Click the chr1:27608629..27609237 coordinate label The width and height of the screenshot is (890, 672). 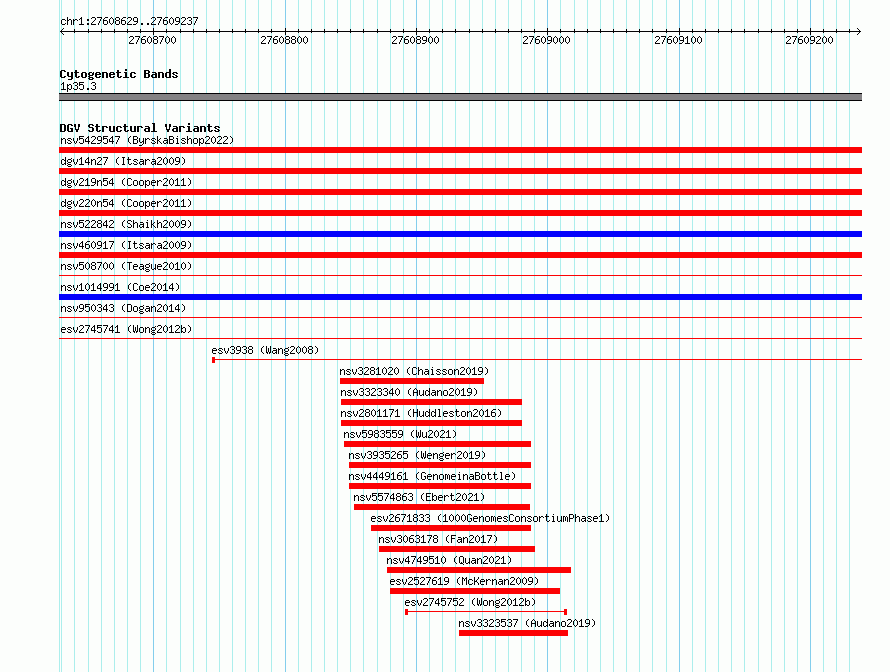(x=129, y=21)
